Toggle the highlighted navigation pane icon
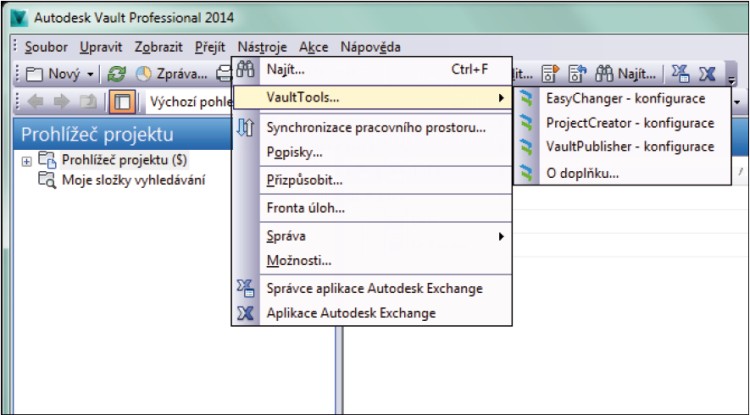Viewport: 750px width, 415px height. coord(122,102)
